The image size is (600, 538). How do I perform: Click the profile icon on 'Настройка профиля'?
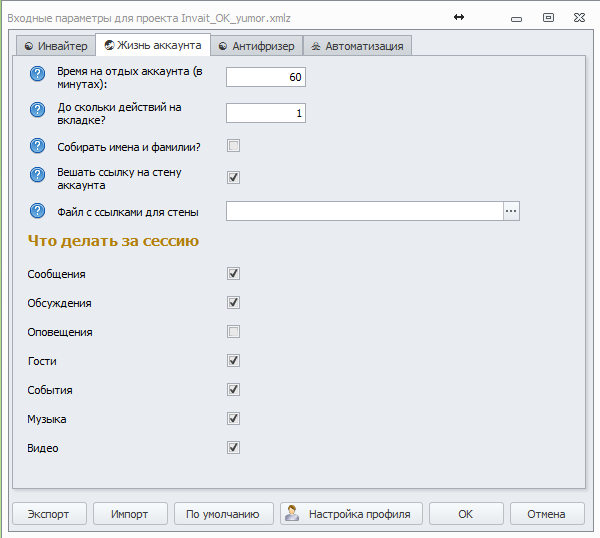coord(292,513)
